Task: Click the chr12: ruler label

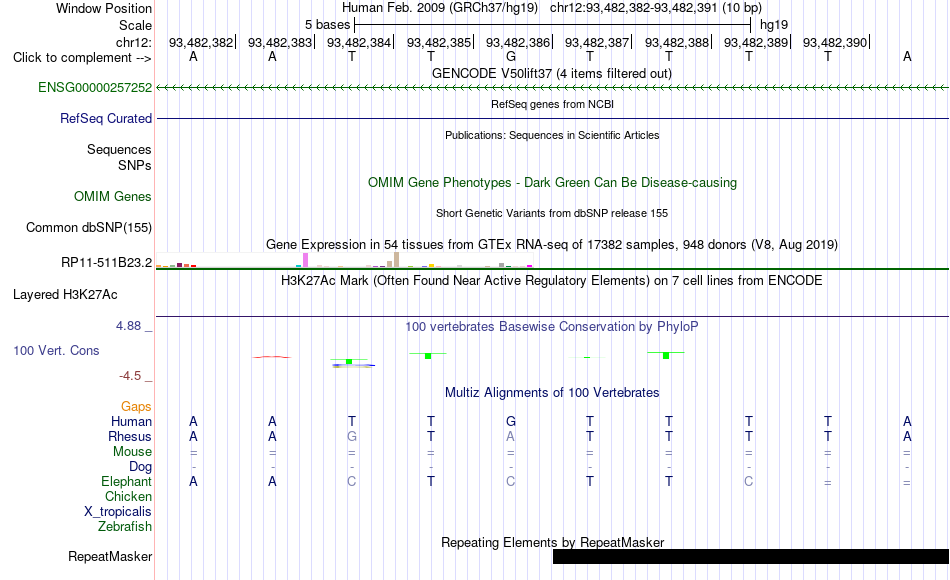Action: tap(133, 42)
